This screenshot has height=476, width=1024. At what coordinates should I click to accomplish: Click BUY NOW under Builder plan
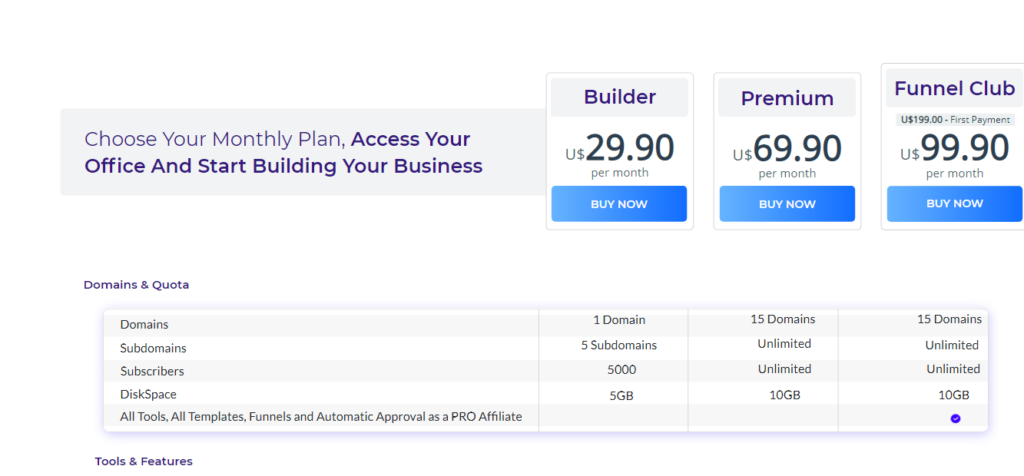point(619,204)
